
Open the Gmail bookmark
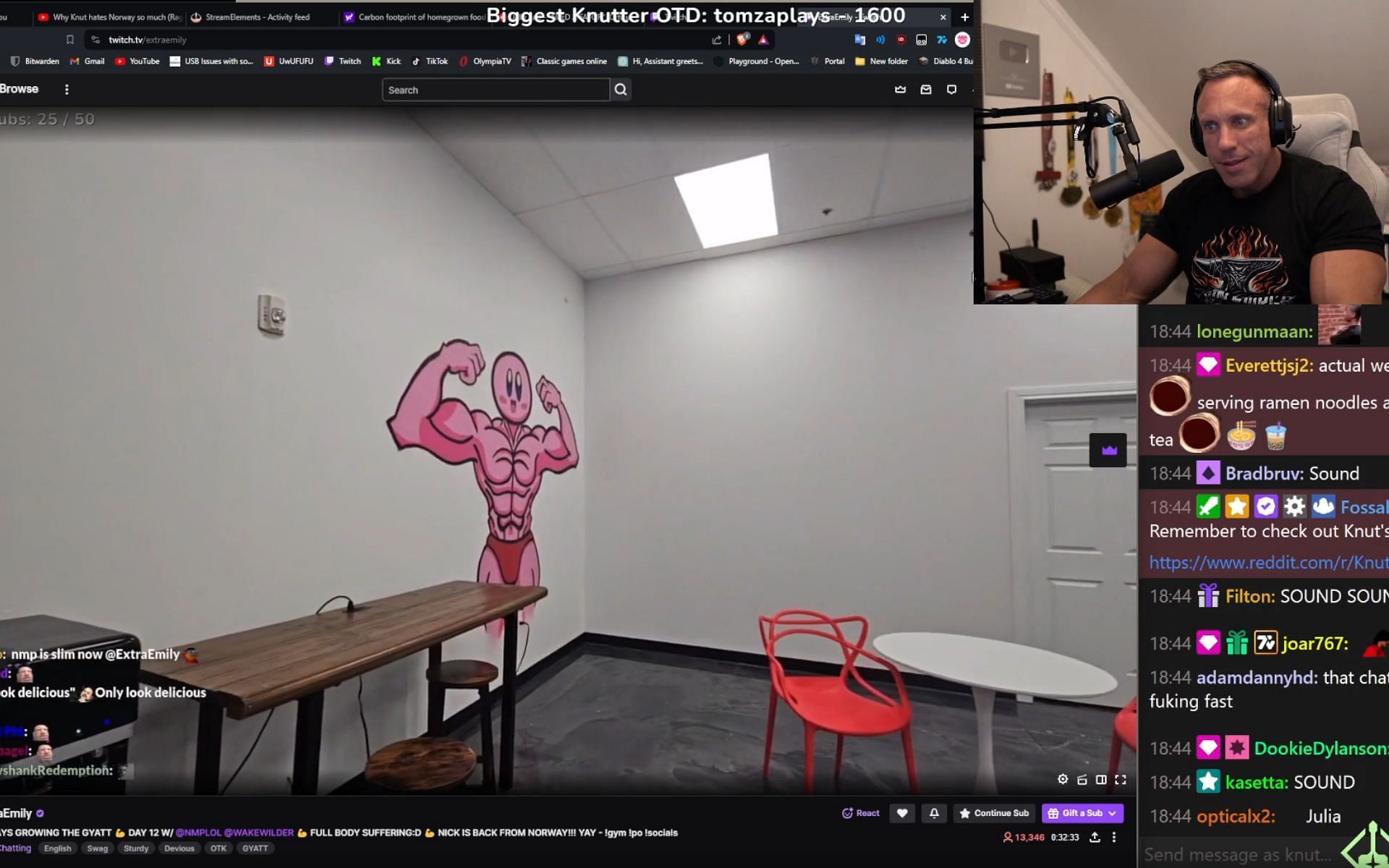(87, 61)
